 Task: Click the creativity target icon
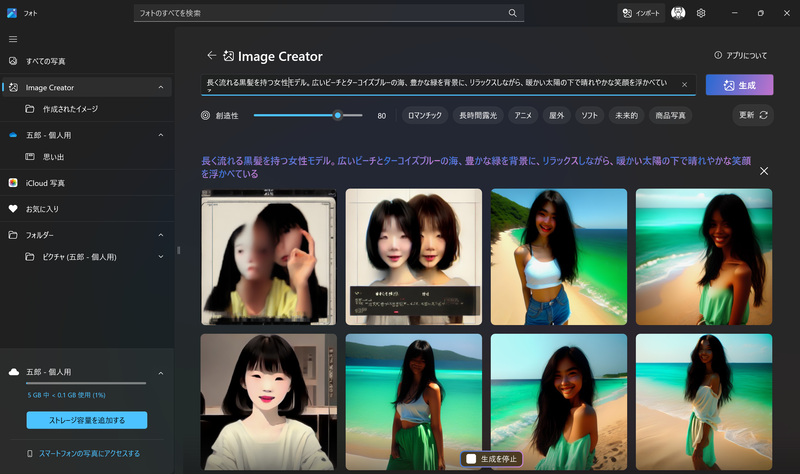[205, 115]
